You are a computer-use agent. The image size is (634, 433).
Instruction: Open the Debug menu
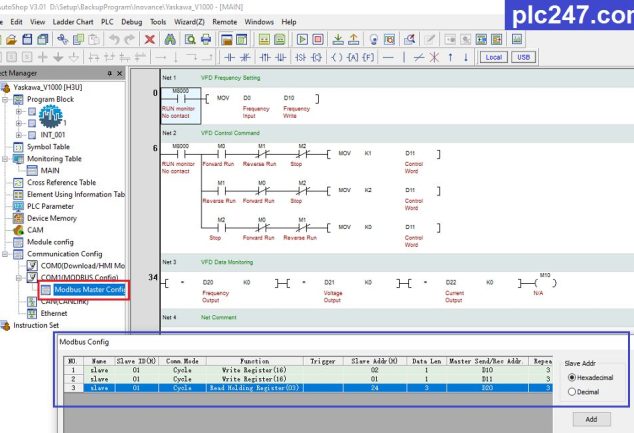click(x=132, y=22)
